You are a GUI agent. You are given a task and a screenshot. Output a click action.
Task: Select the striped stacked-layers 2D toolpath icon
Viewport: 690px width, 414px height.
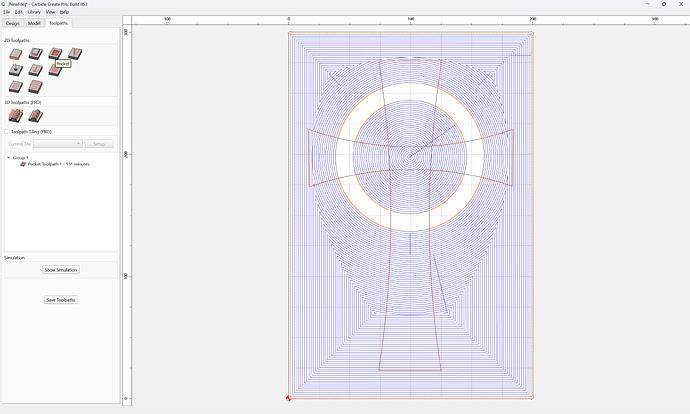coord(35,87)
